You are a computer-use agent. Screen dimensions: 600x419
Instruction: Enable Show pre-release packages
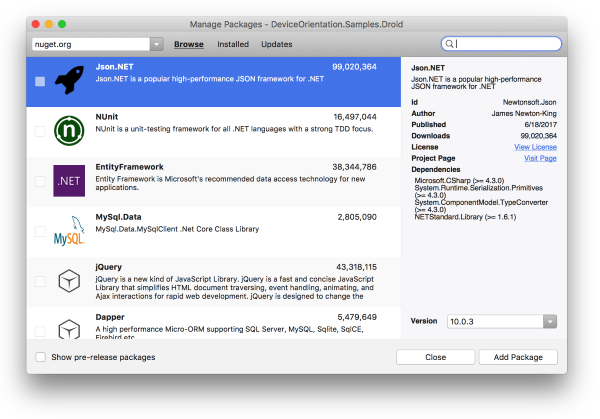[41, 357]
